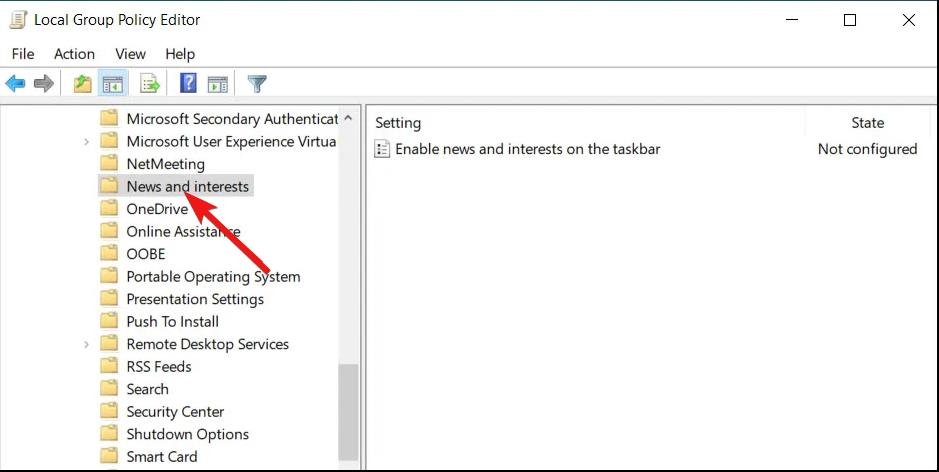The width and height of the screenshot is (939, 472).
Task: Click the Local Group Policy Editor title icon
Action: click(x=19, y=20)
